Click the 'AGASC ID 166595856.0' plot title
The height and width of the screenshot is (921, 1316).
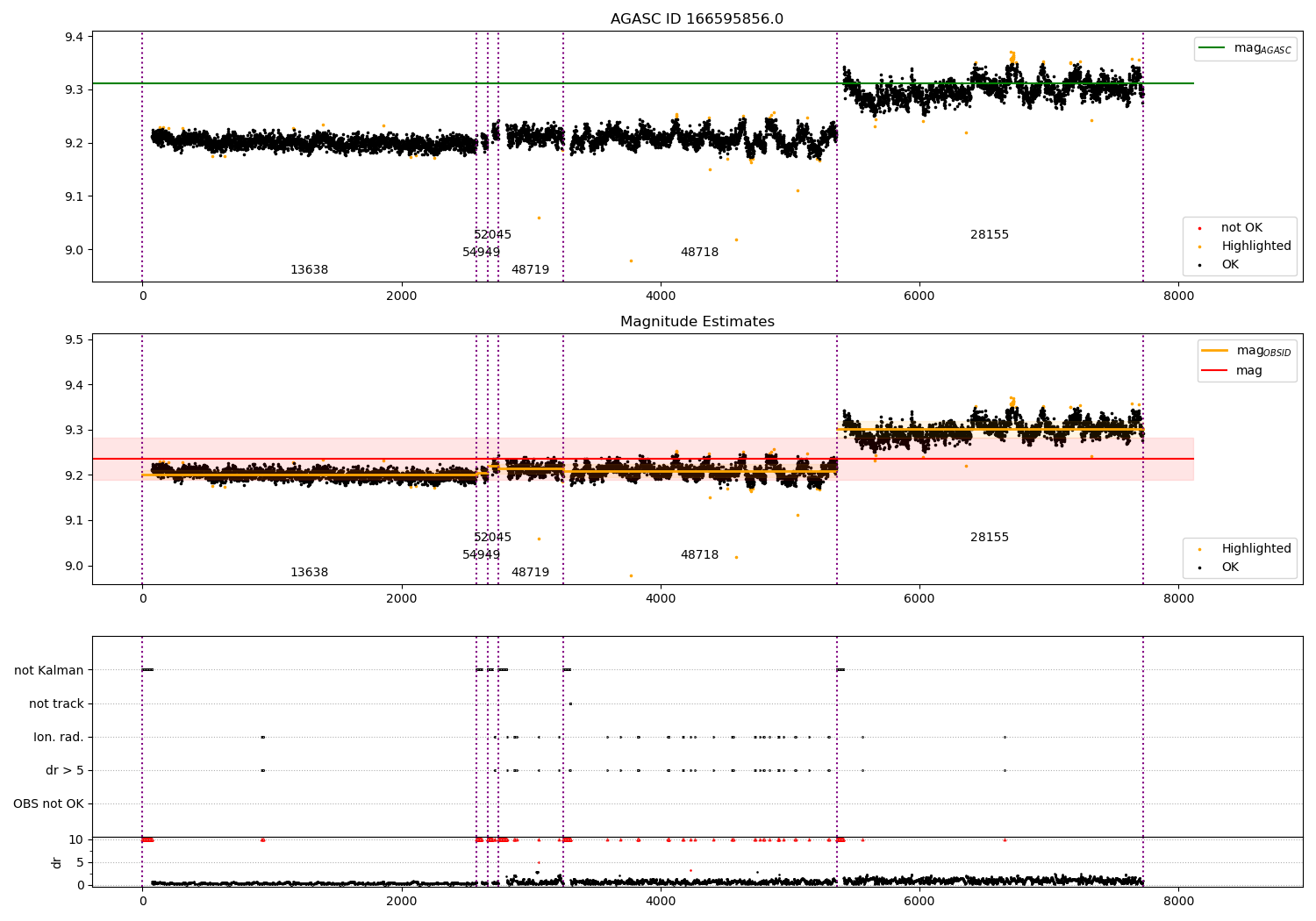pyautogui.click(x=697, y=19)
